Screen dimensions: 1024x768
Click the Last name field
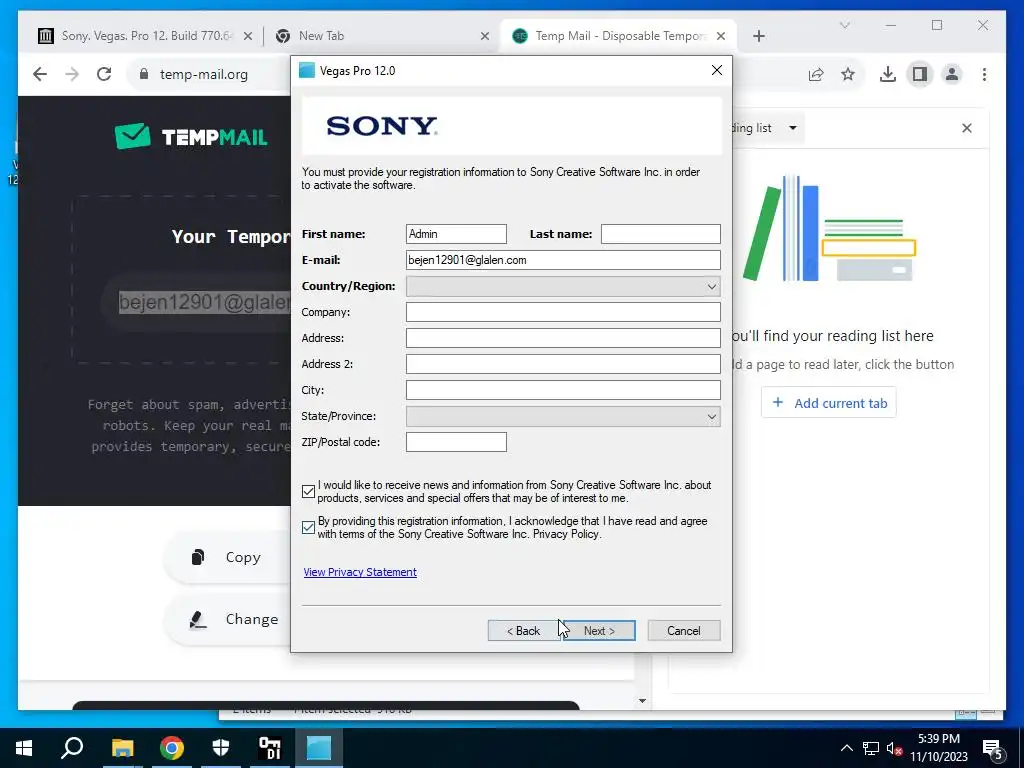pos(660,234)
